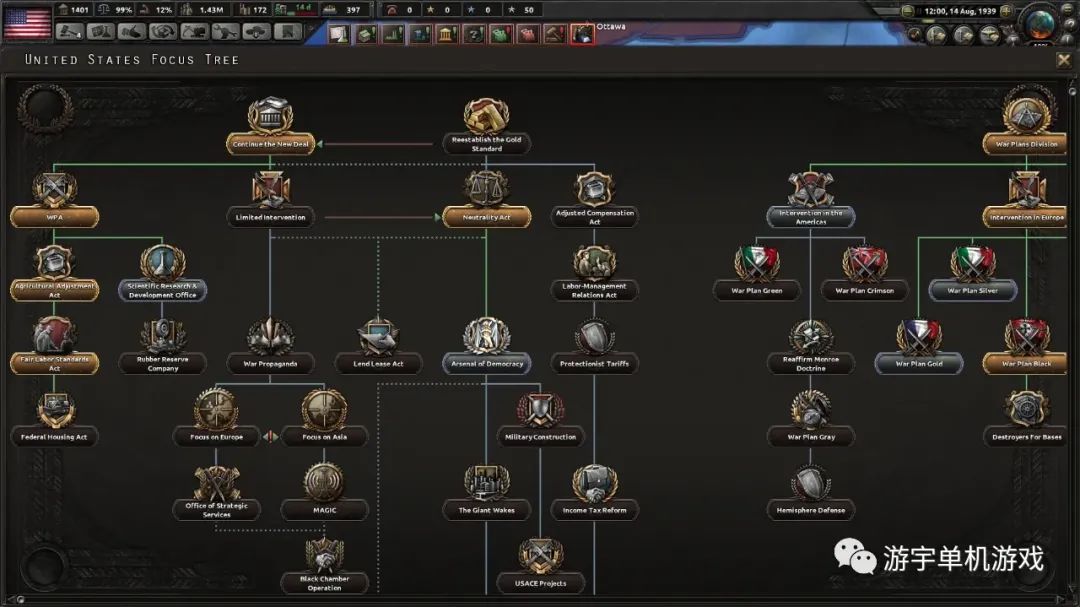The height and width of the screenshot is (607, 1080).
Task: Click the bottom horizontal scrollbar handle
Action: [x=21, y=599]
